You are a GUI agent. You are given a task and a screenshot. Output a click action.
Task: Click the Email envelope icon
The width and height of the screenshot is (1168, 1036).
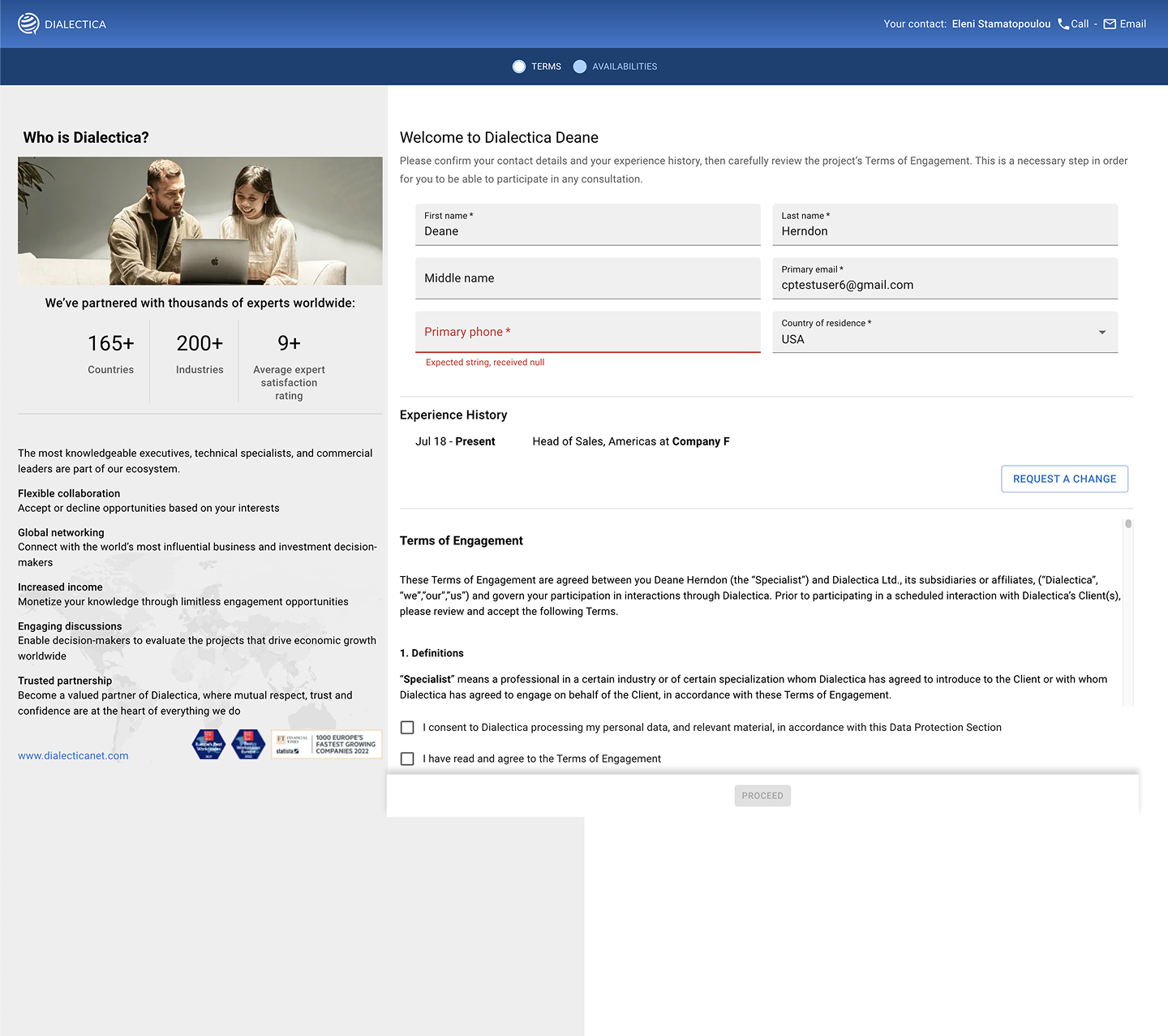pyautogui.click(x=1110, y=24)
